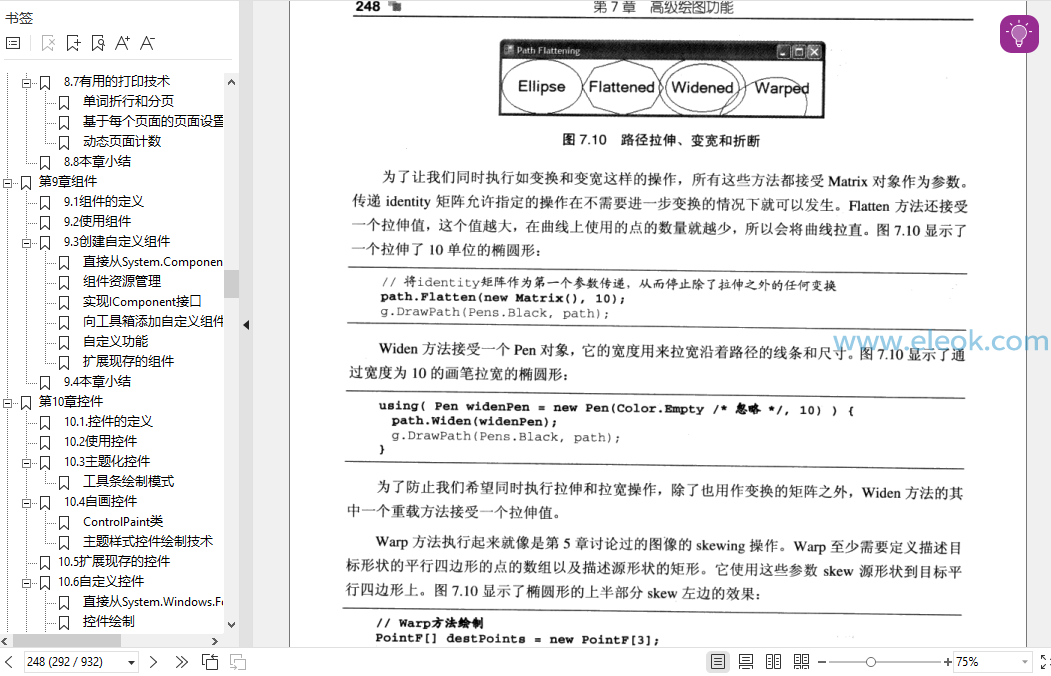Add a new bookmark

[72, 42]
